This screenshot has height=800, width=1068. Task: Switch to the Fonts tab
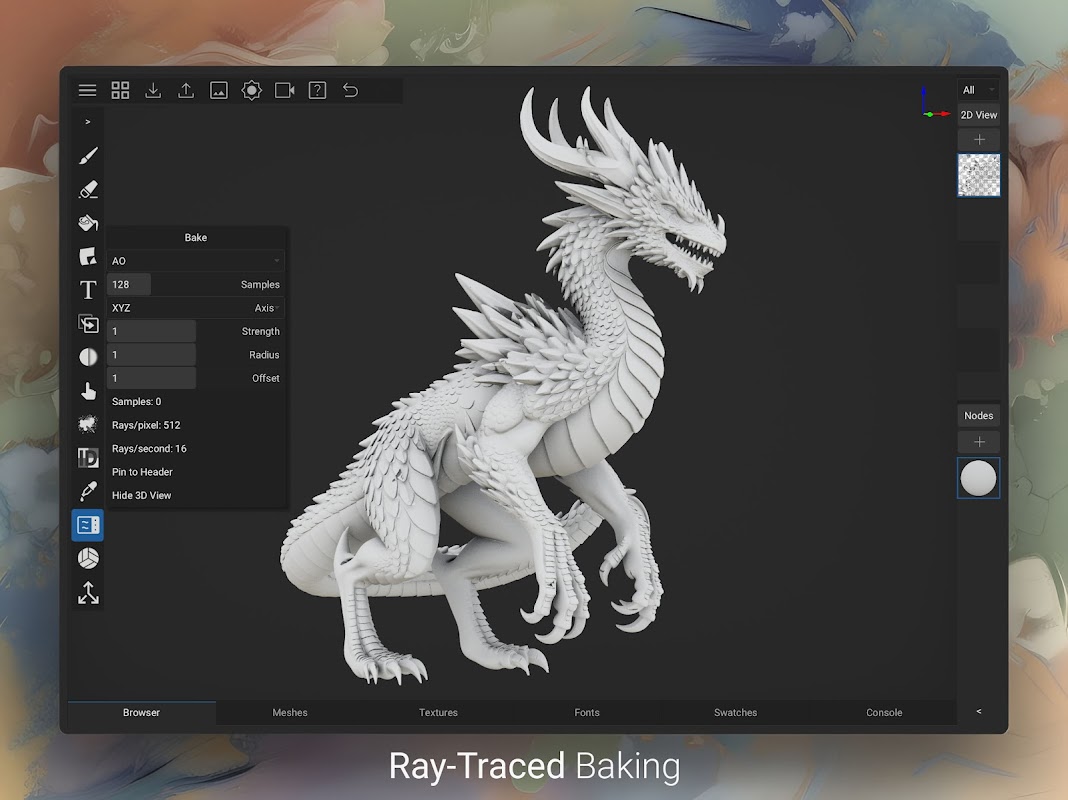tap(587, 712)
